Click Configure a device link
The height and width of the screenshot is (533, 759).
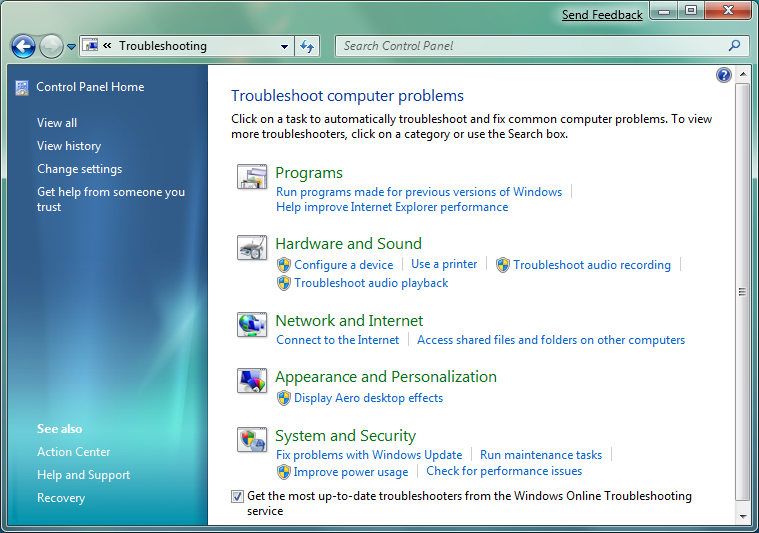click(344, 265)
